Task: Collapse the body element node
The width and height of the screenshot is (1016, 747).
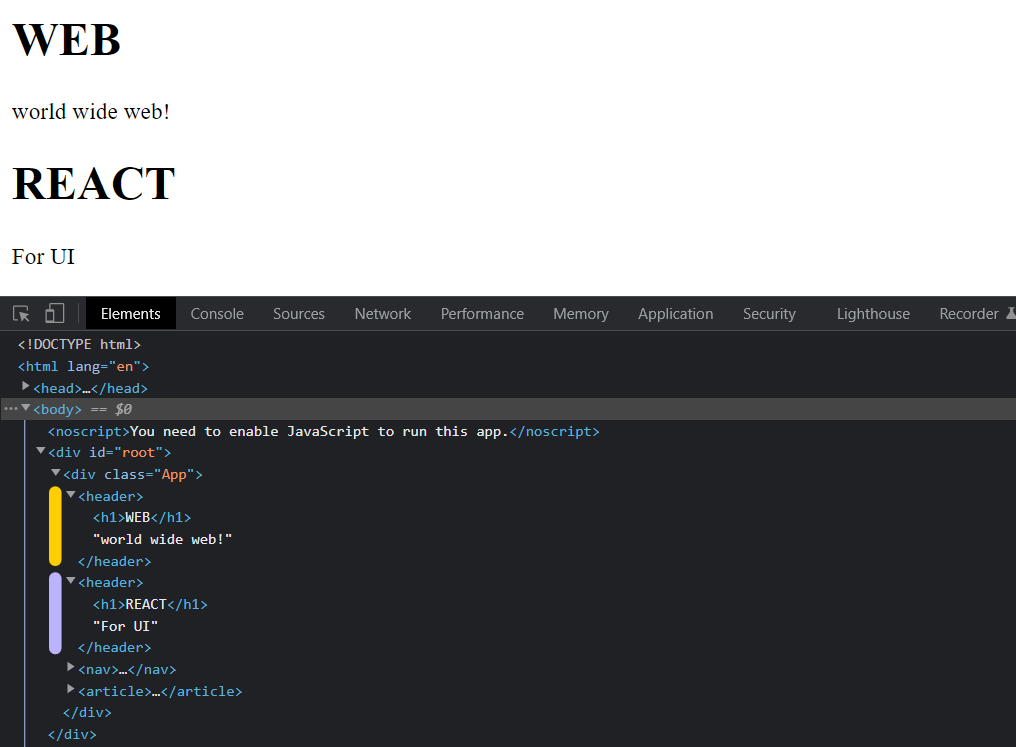Action: [x=26, y=408]
